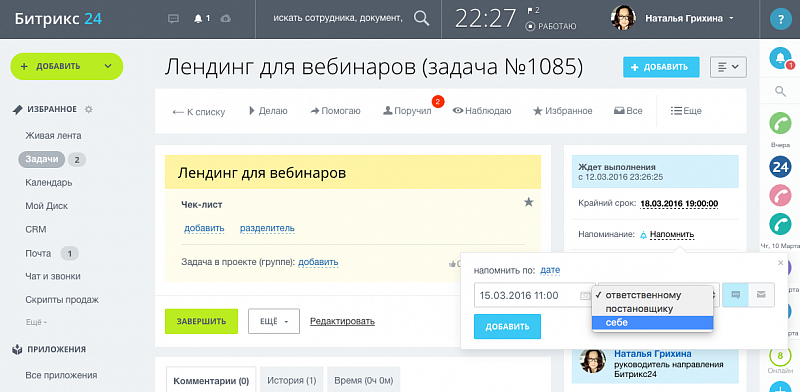Click Наталья Грихина avatar in header
Image resolution: width=800 pixels, height=392 pixels.
pyautogui.click(x=623, y=18)
